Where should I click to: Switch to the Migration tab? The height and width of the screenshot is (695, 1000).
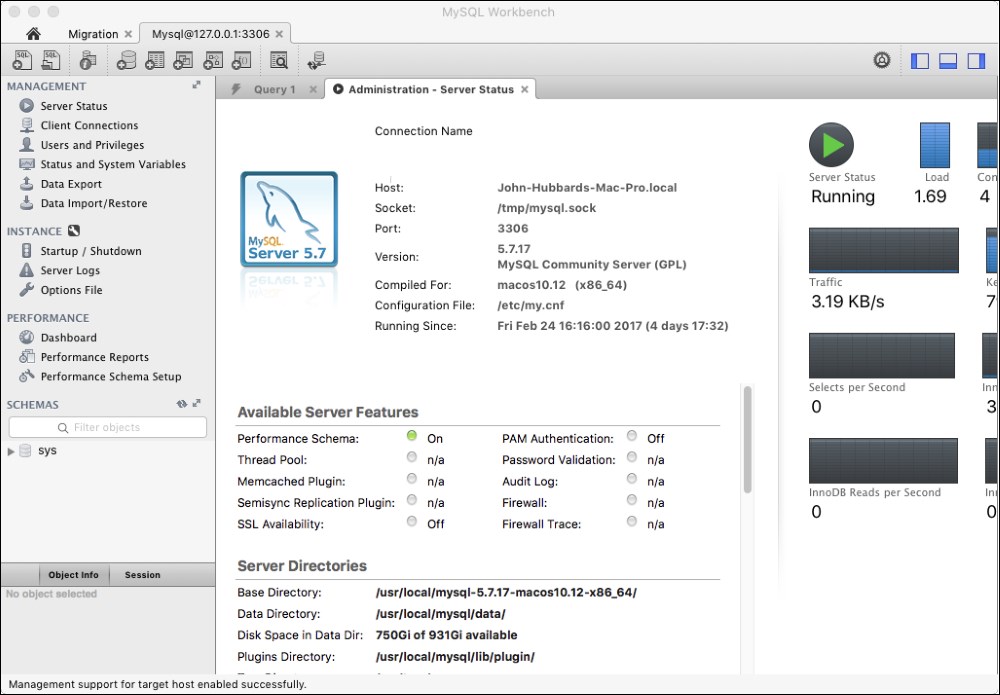pos(93,34)
